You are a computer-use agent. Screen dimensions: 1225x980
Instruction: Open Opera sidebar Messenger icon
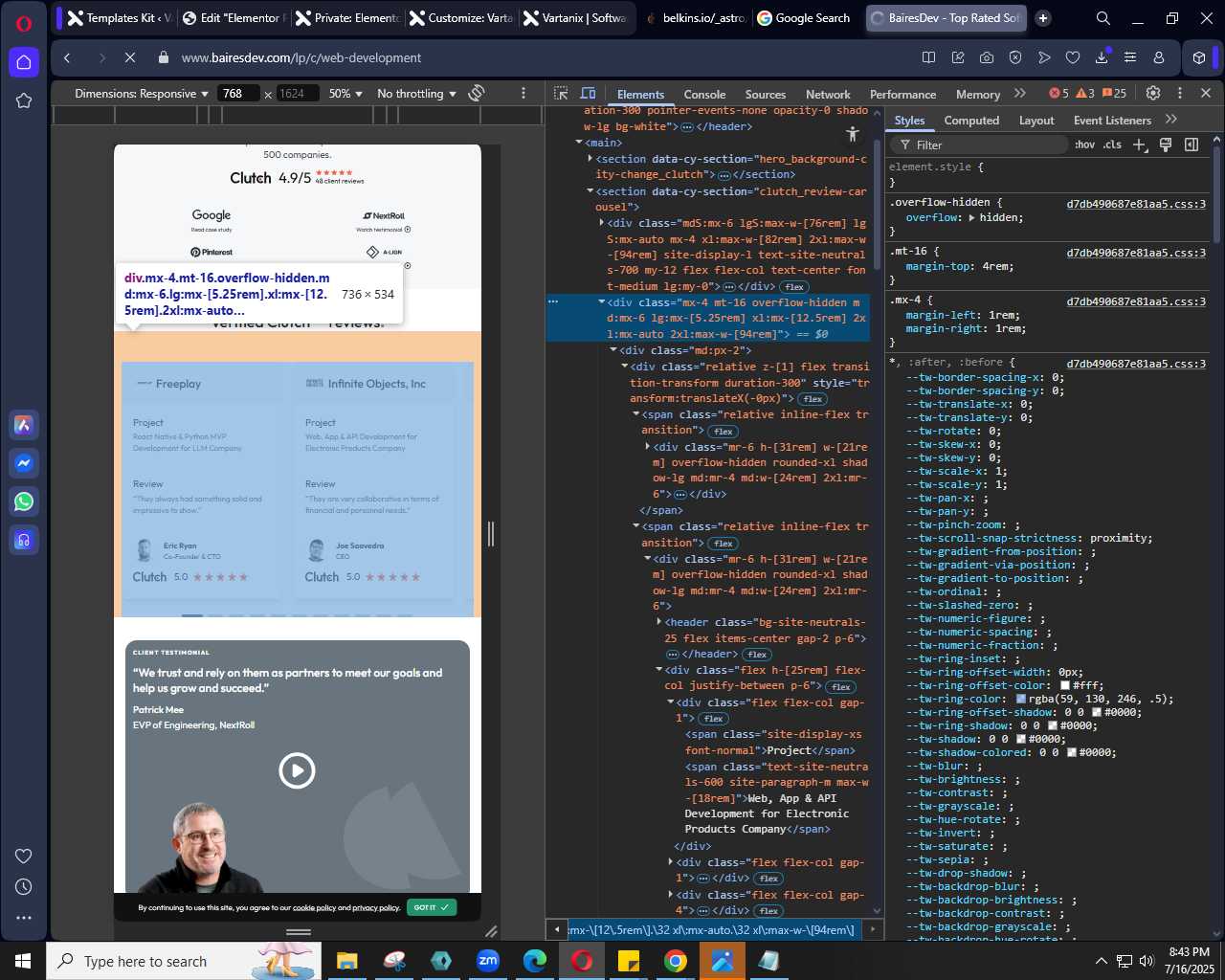pyautogui.click(x=24, y=463)
